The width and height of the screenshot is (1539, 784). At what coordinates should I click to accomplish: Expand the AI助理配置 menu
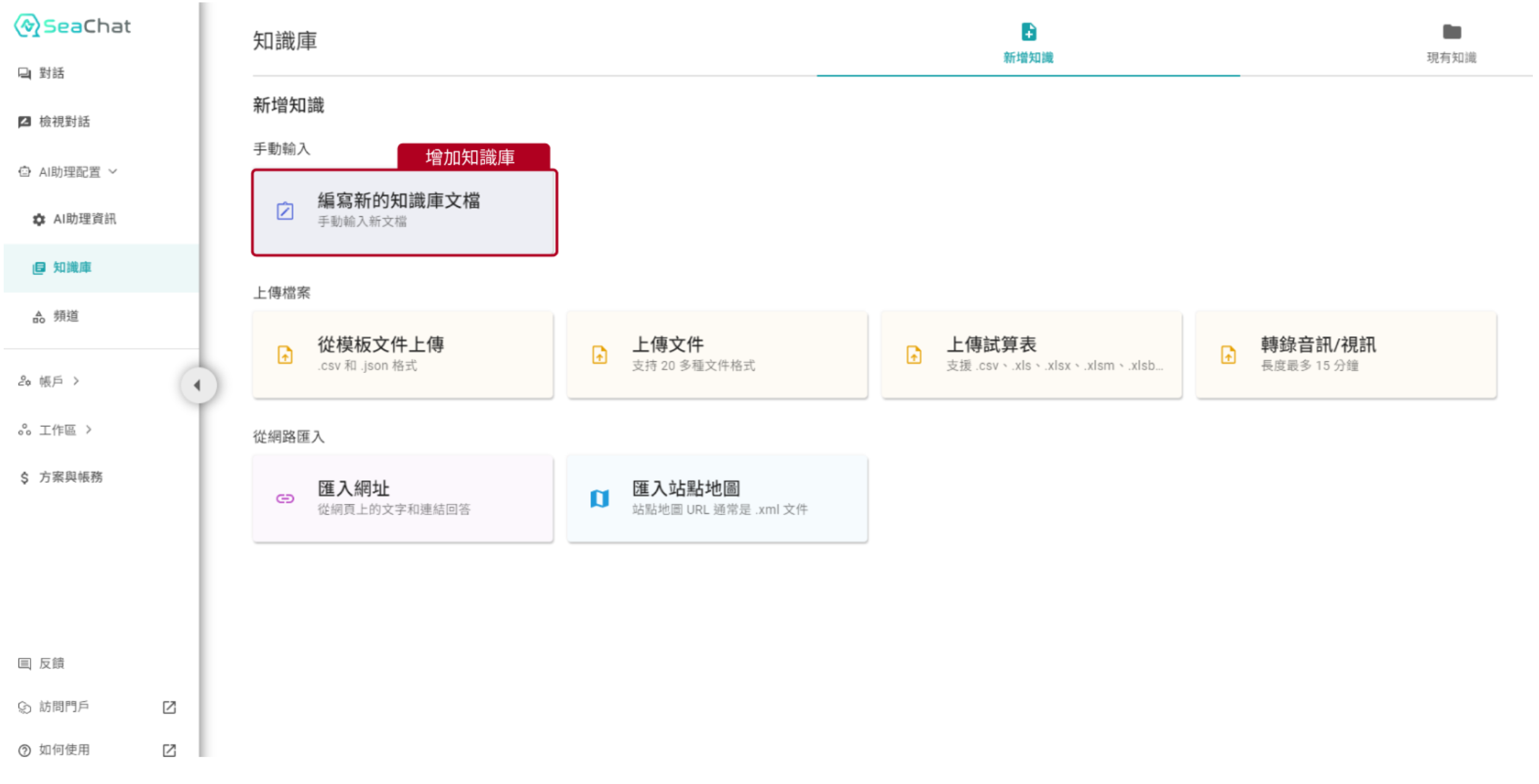coord(69,172)
